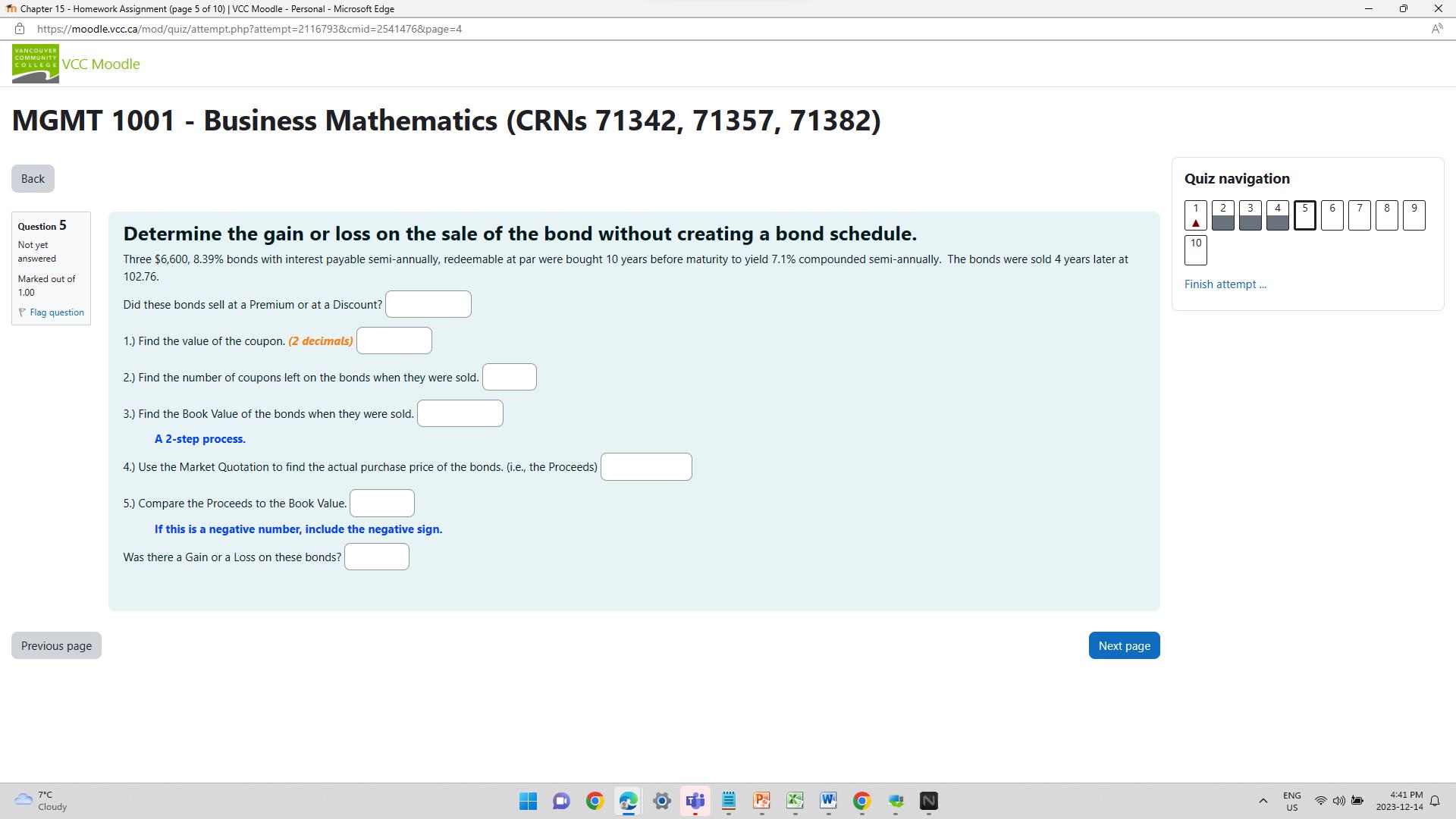The width and height of the screenshot is (1456, 819).
Task: Open the purple video chat app in taskbar
Action: [561, 801]
